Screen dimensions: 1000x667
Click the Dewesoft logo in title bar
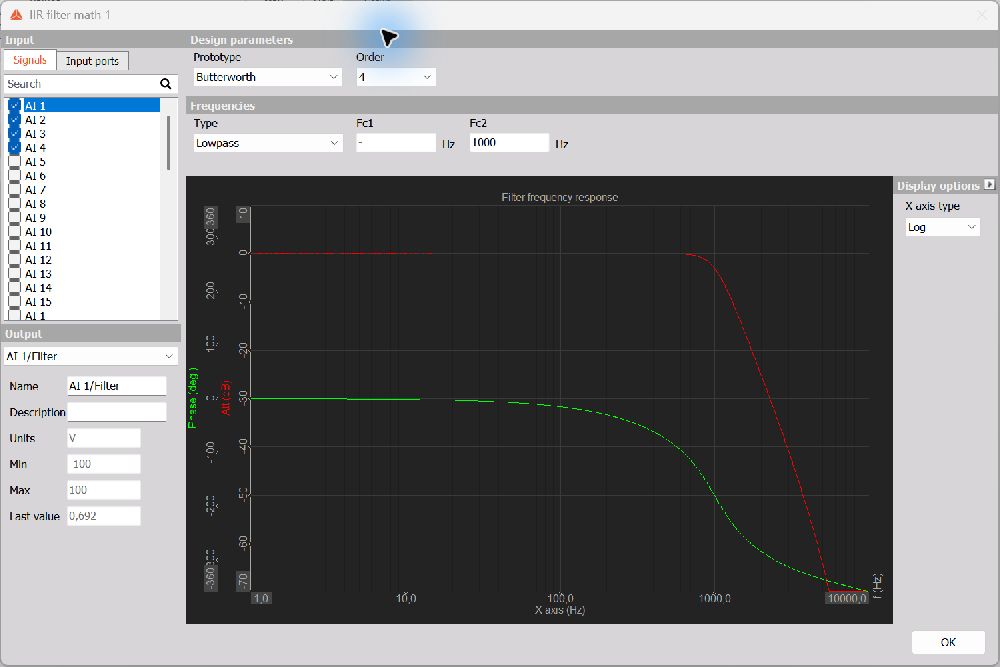[x=16, y=15]
